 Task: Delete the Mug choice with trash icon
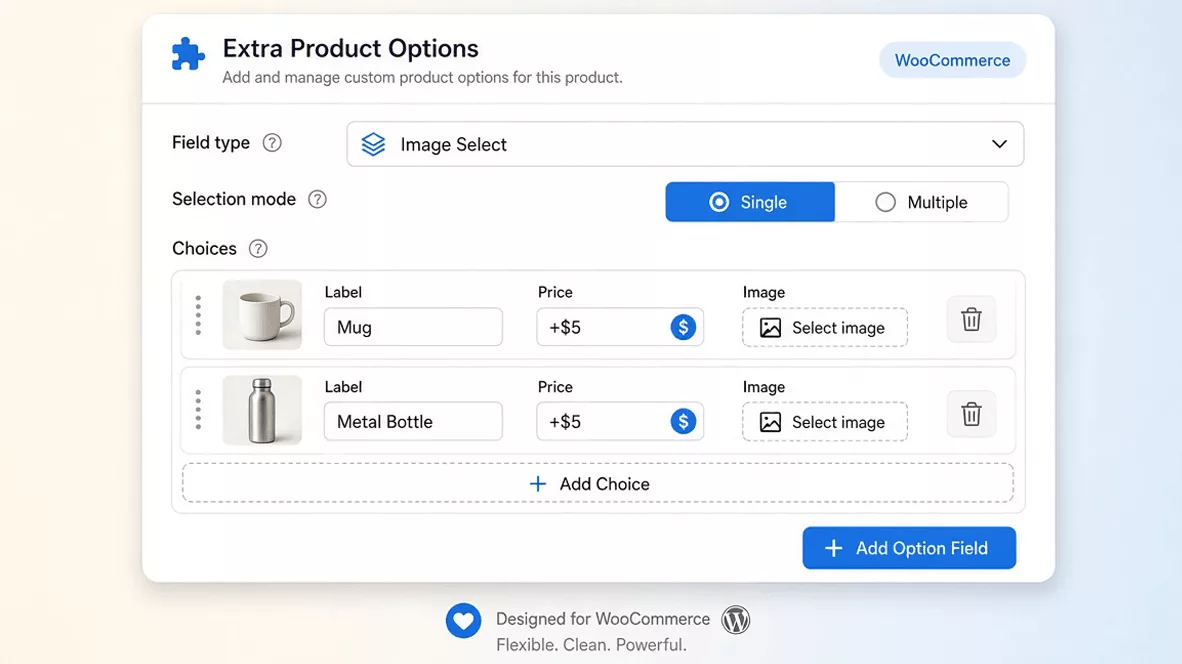pyautogui.click(x=971, y=320)
